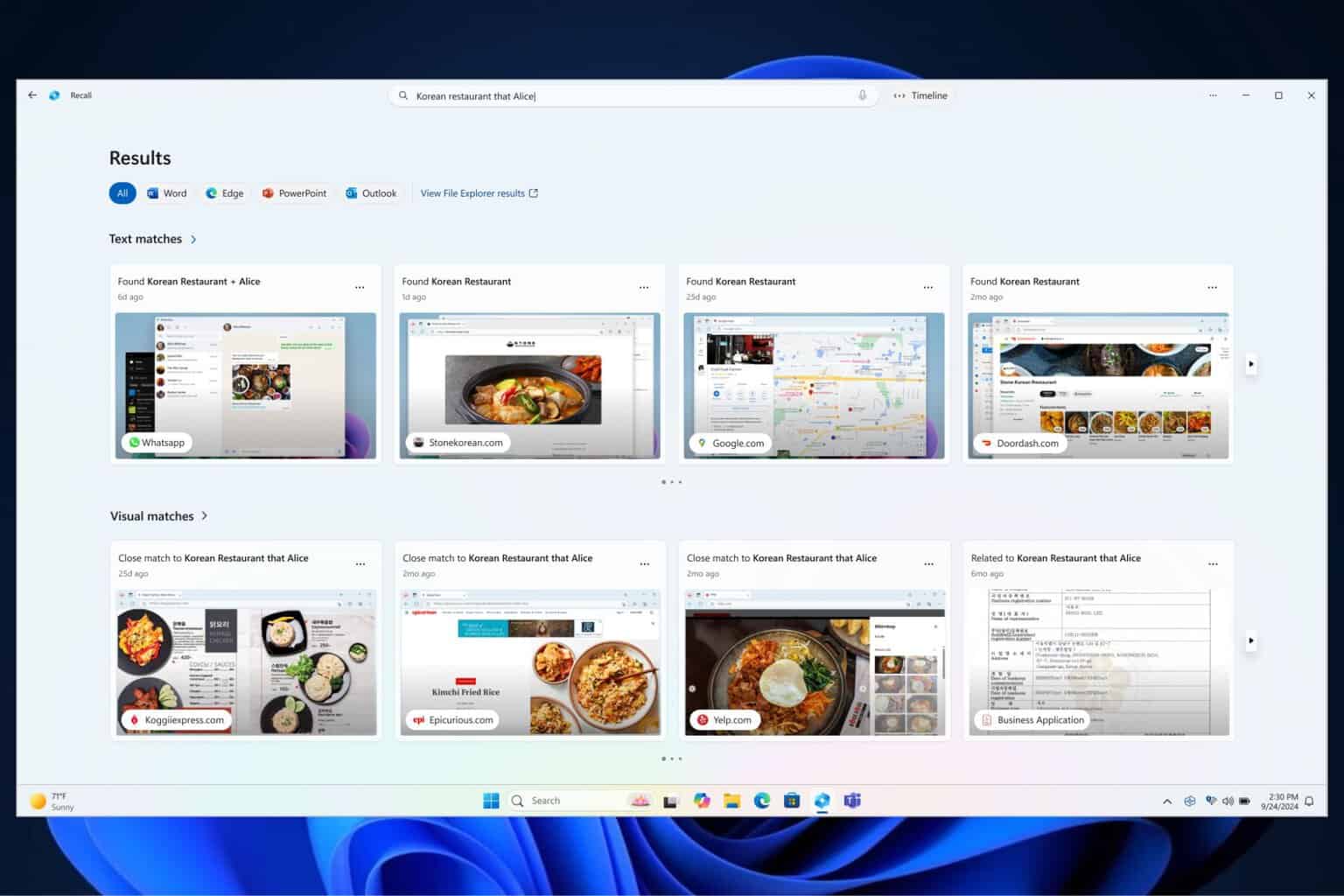Click into the Korean restaurant search field
Screen dimensions: 1344x896
click(634, 95)
